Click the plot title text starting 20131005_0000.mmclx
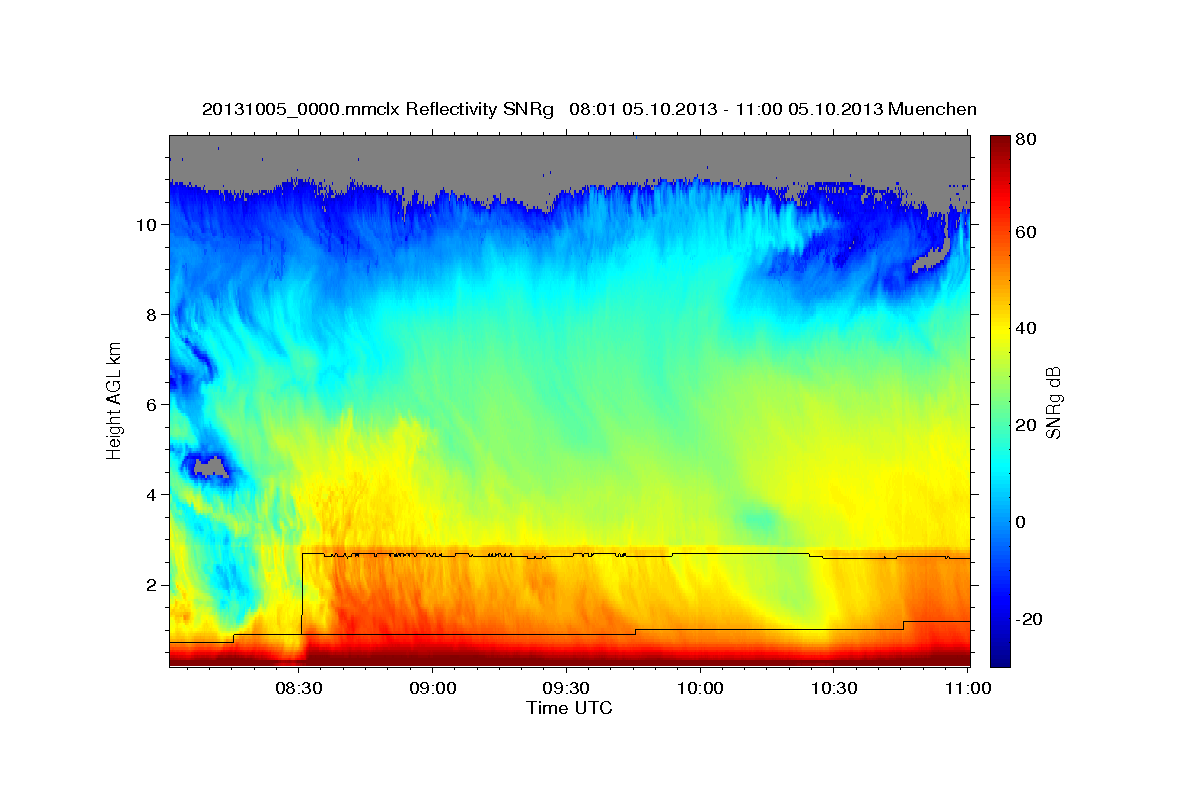 589,109
